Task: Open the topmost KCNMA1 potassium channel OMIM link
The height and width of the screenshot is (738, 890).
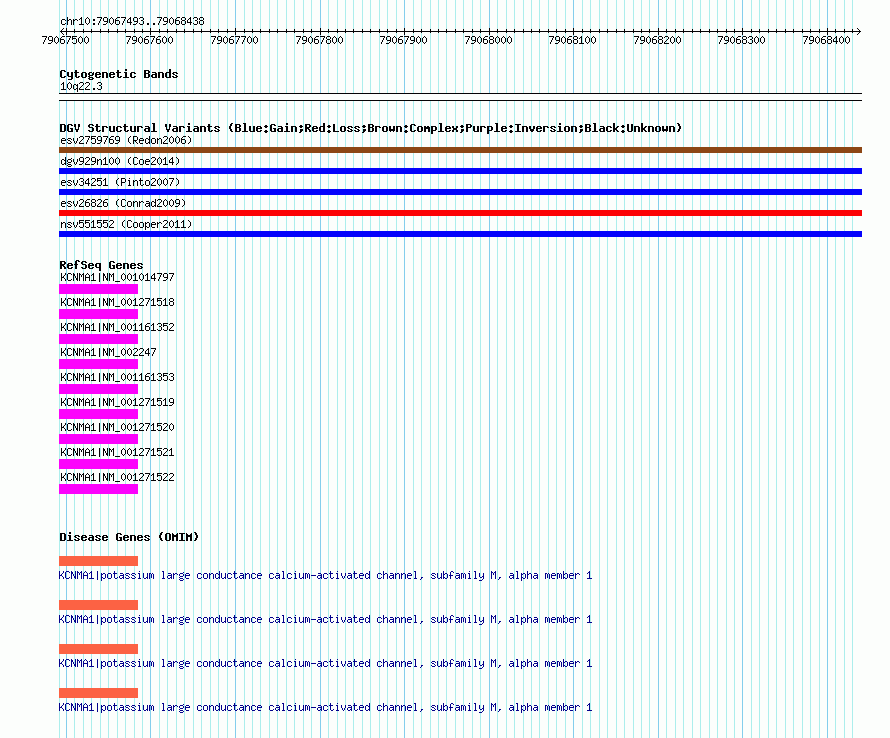Action: pos(325,576)
